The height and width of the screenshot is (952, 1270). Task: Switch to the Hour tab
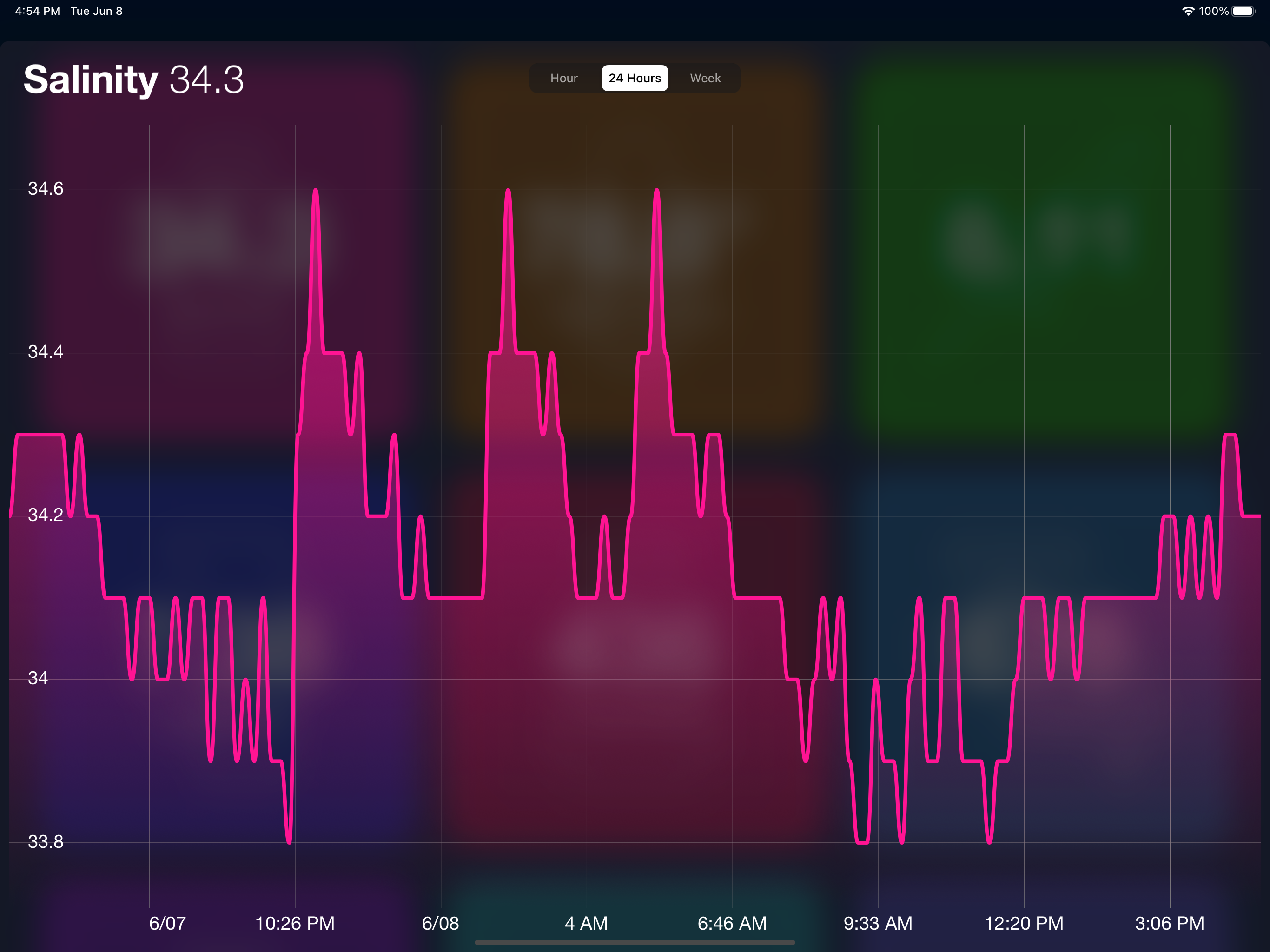pos(564,78)
